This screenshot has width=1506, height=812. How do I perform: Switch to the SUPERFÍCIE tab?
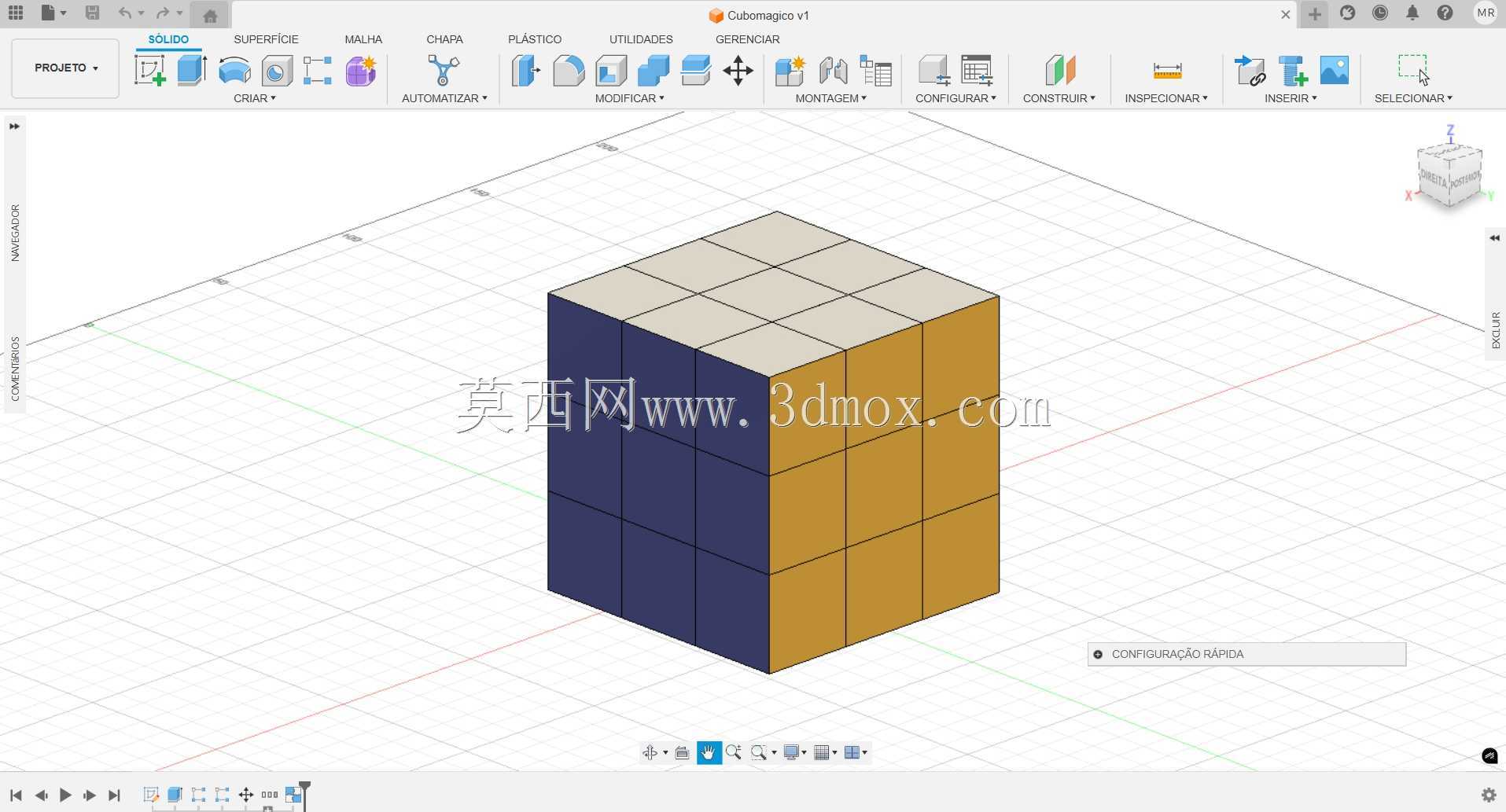266,39
